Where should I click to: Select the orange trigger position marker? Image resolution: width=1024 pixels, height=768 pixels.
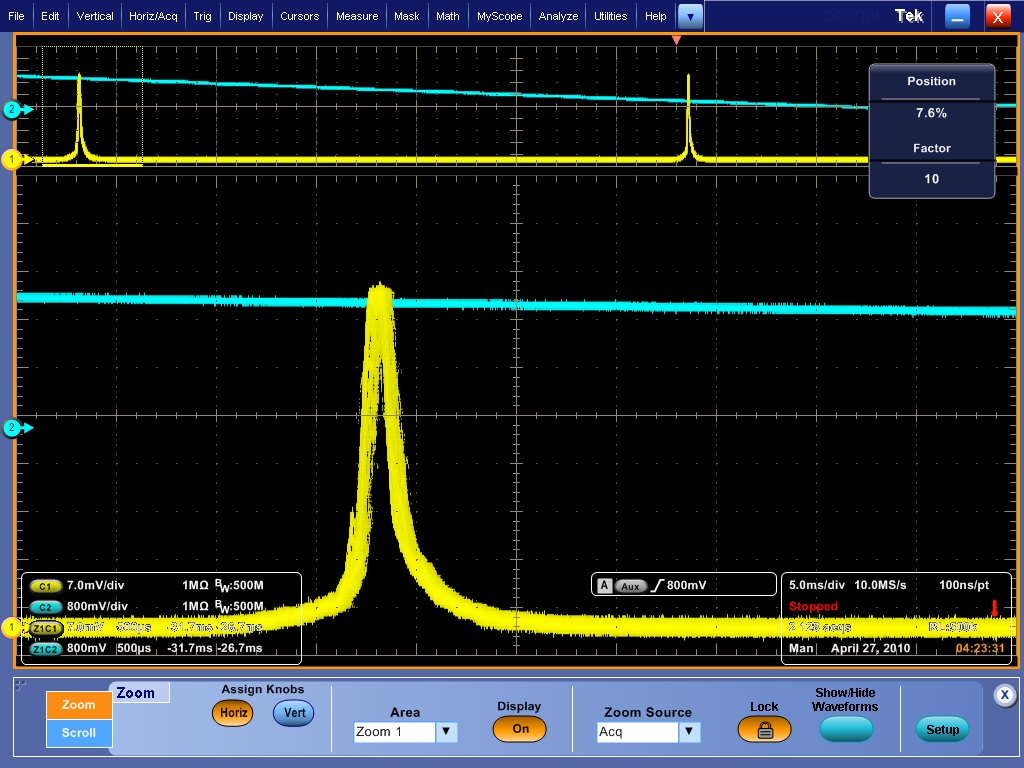(x=677, y=40)
